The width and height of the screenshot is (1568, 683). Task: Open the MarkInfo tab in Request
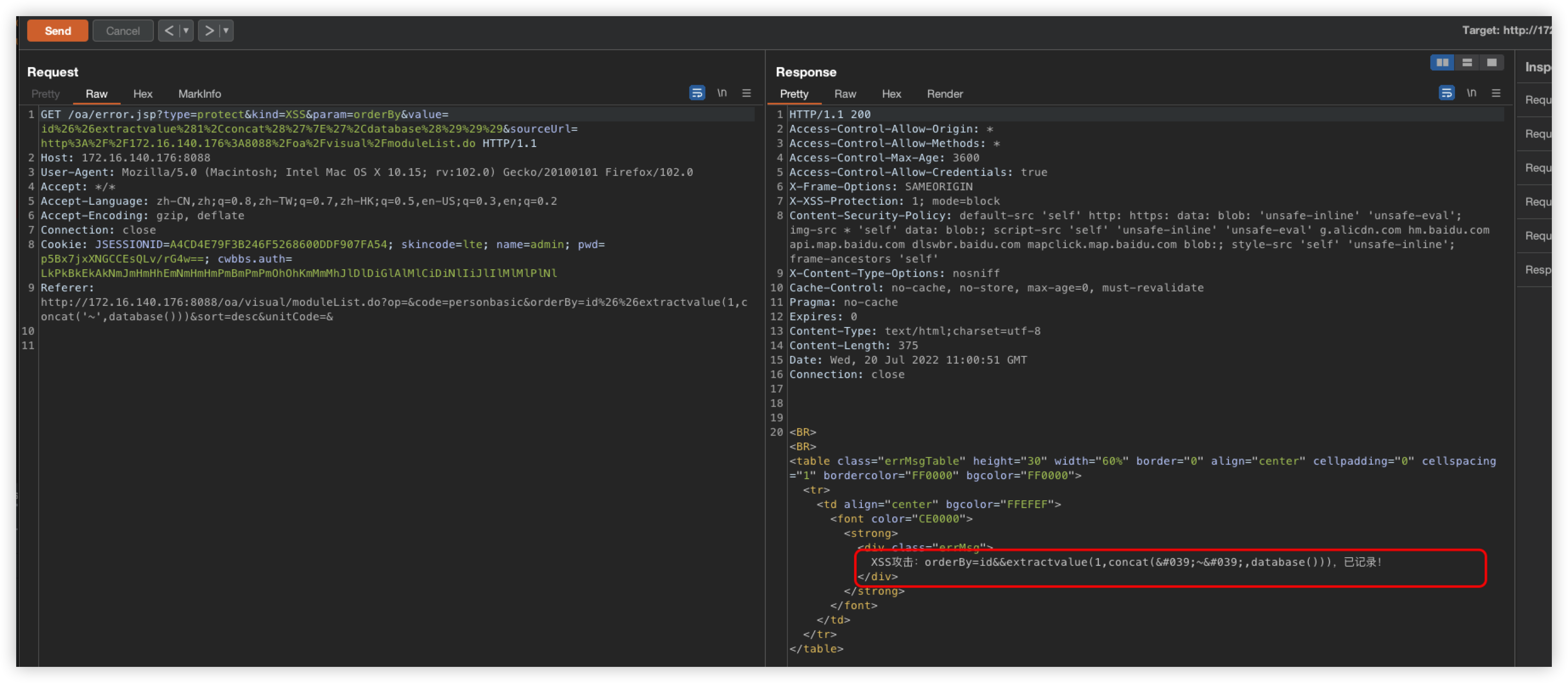(x=200, y=94)
